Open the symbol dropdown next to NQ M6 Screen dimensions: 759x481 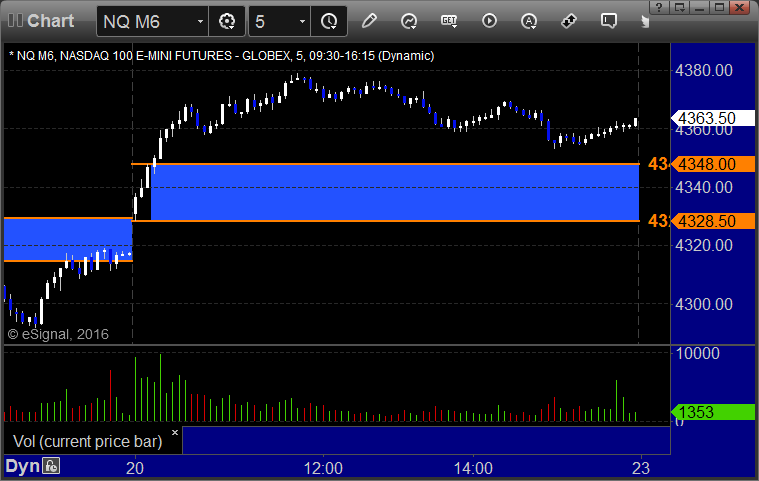click(200, 22)
